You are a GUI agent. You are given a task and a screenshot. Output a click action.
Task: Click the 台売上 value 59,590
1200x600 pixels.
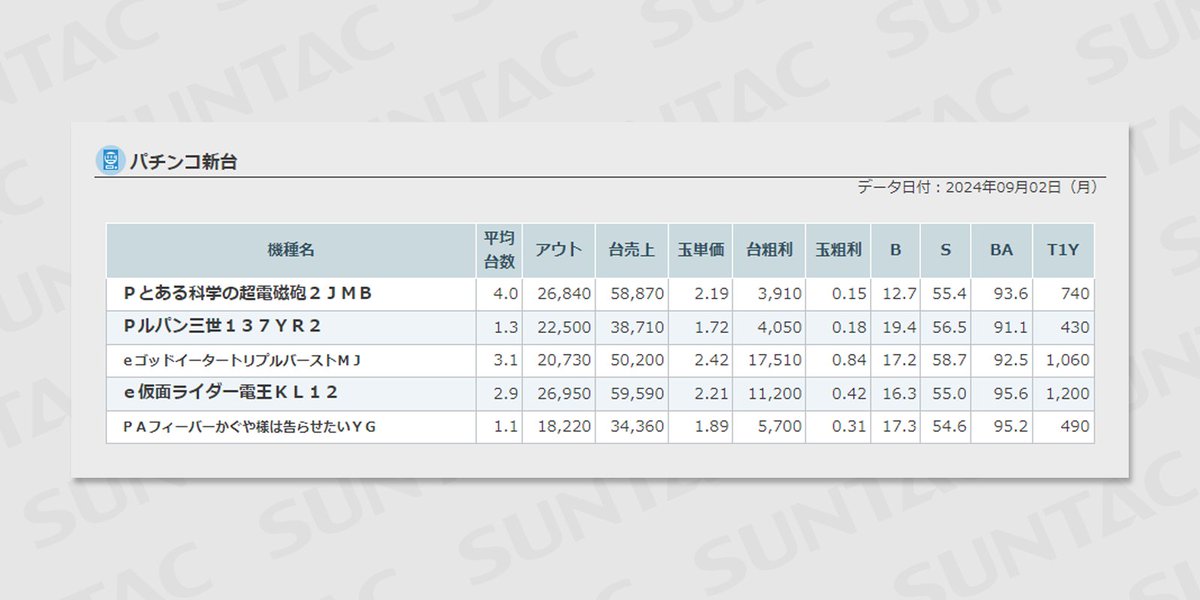[637, 394]
